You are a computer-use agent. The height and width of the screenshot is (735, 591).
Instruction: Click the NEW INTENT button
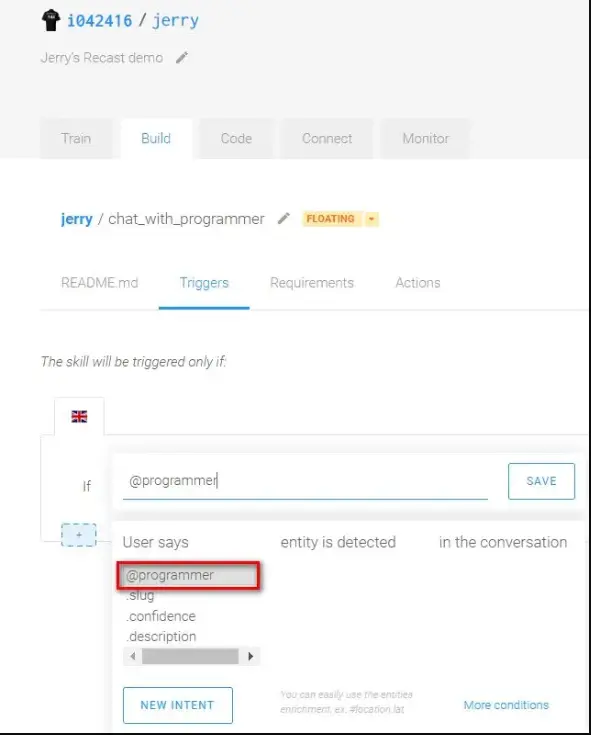(x=178, y=705)
